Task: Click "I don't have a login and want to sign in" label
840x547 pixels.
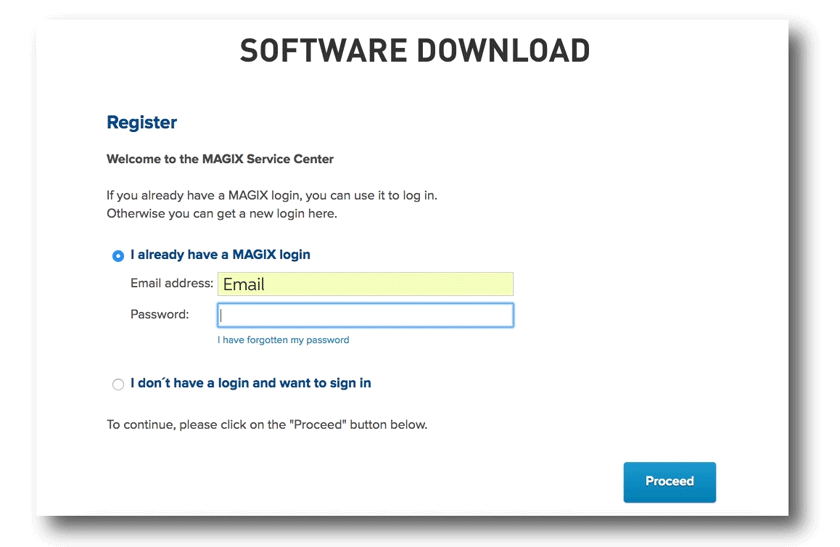Action: pos(251,383)
